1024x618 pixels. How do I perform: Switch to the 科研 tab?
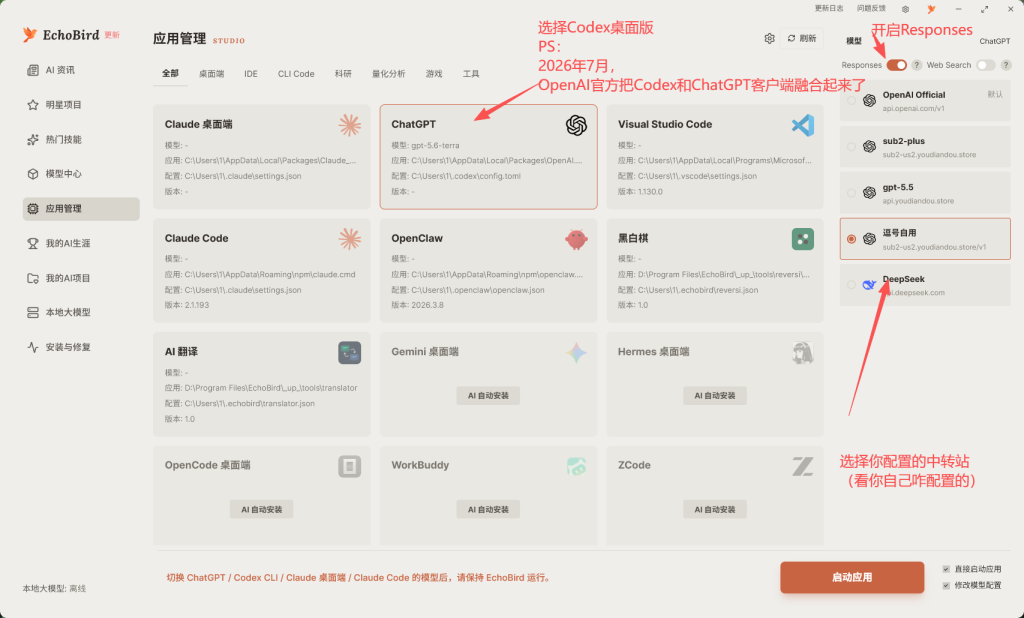point(343,74)
